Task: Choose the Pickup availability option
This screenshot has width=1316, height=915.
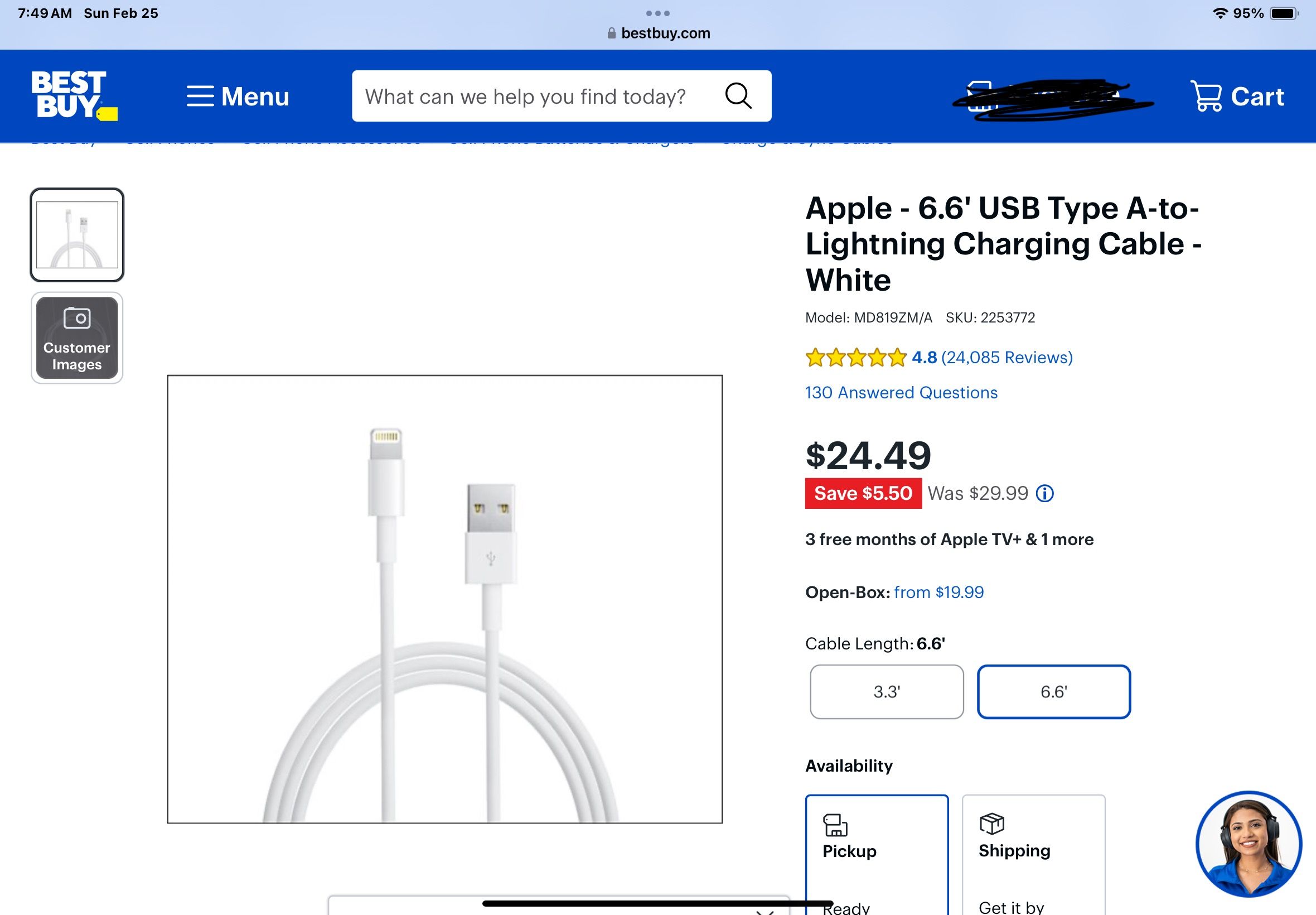Action: [877, 851]
